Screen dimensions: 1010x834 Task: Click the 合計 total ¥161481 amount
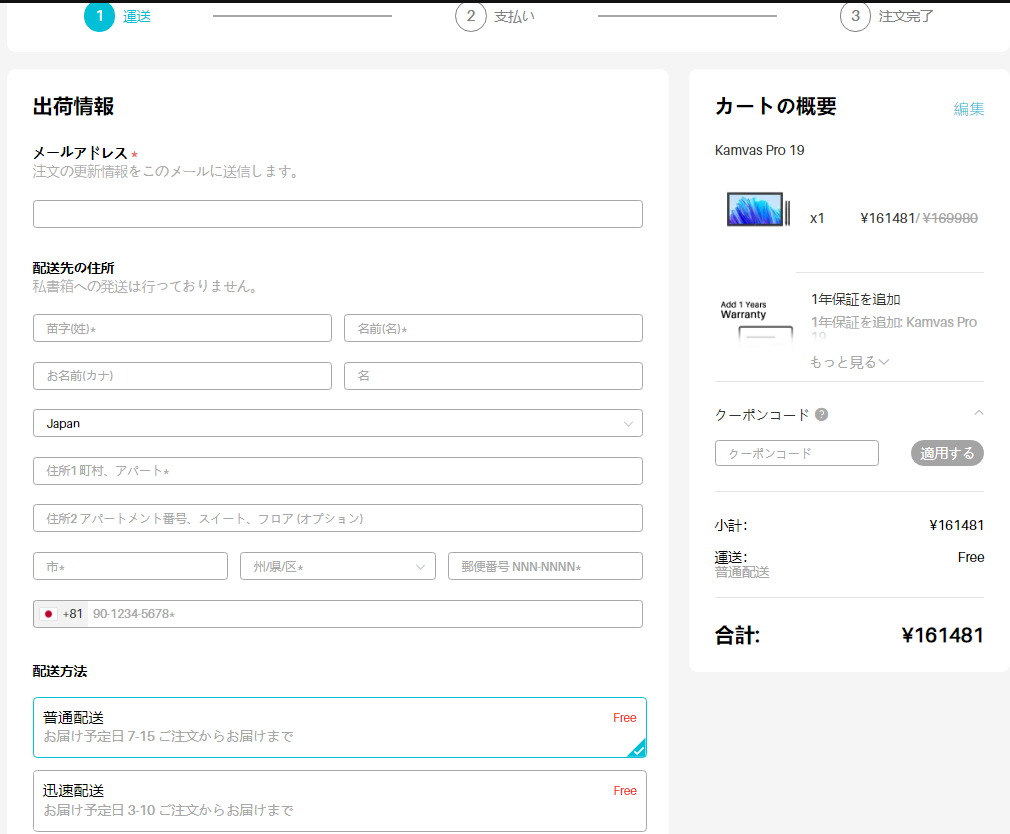click(942, 636)
